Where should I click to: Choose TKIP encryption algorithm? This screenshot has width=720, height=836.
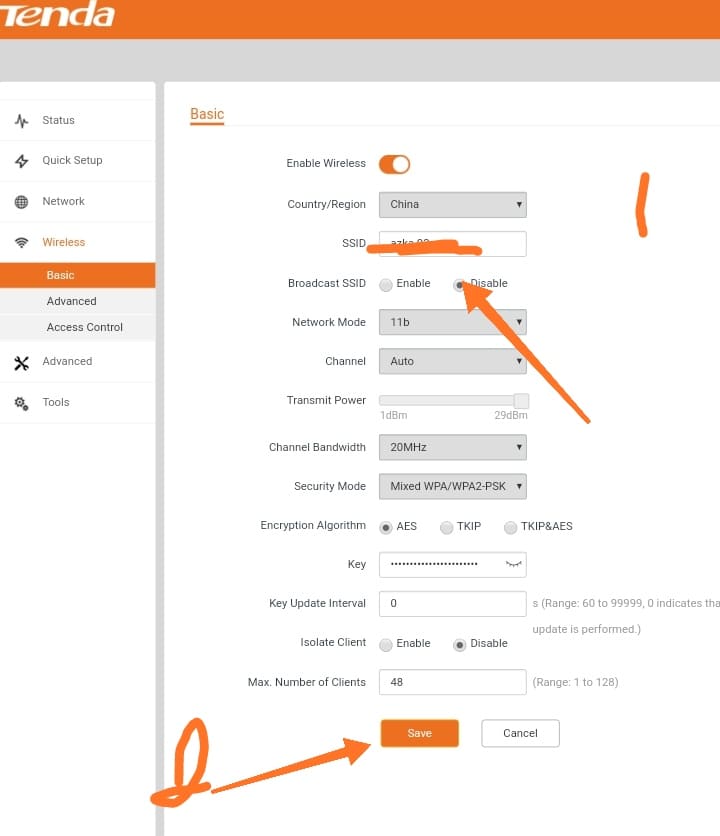[446, 527]
